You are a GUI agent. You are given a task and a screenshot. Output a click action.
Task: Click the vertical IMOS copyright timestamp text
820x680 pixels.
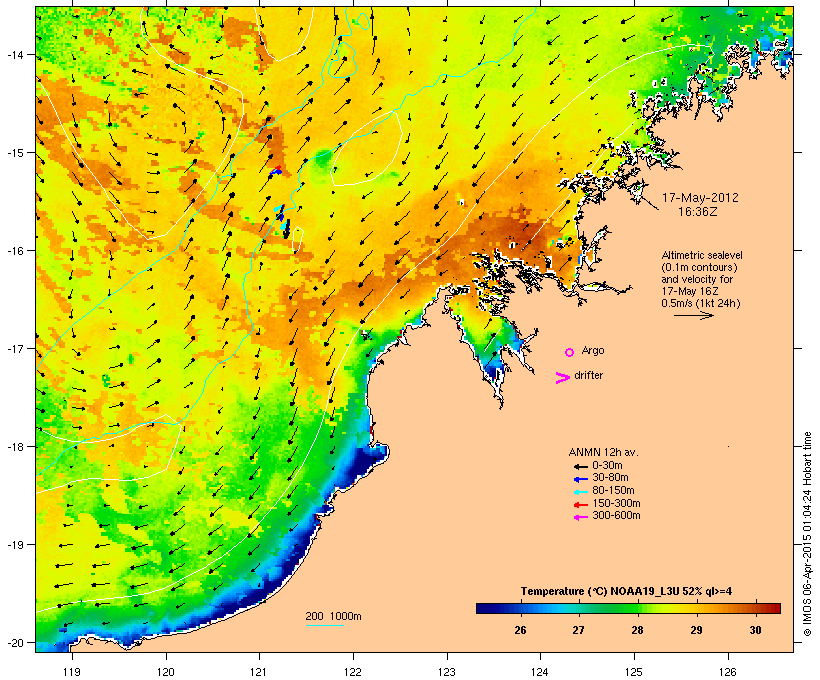click(807, 534)
